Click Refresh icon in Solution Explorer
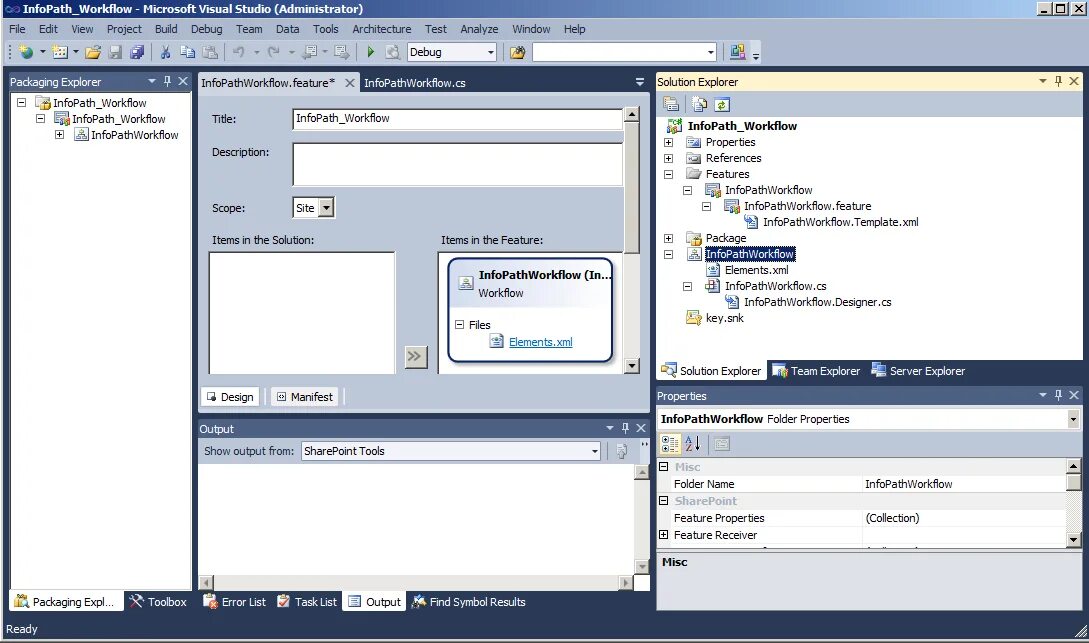 click(x=722, y=104)
